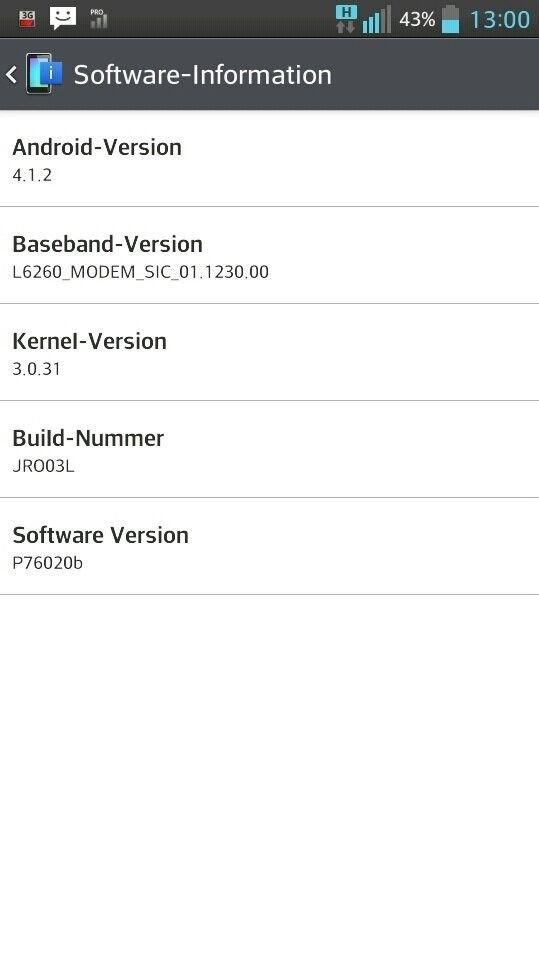Viewport: 539px width, 959px height.
Task: Tap the JRO03L build number value
Action: [x=43, y=466]
